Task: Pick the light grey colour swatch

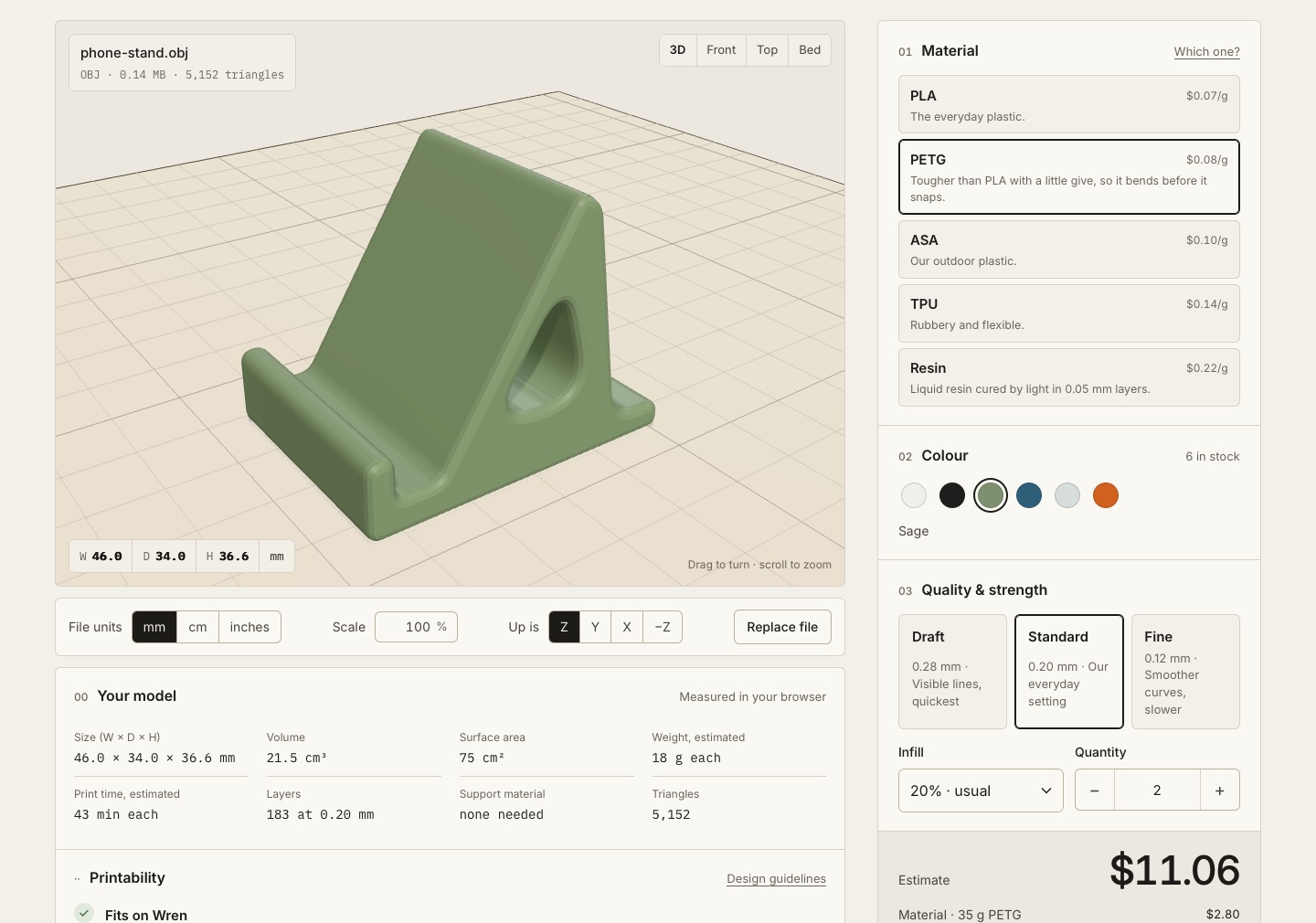Action: 1067,495
